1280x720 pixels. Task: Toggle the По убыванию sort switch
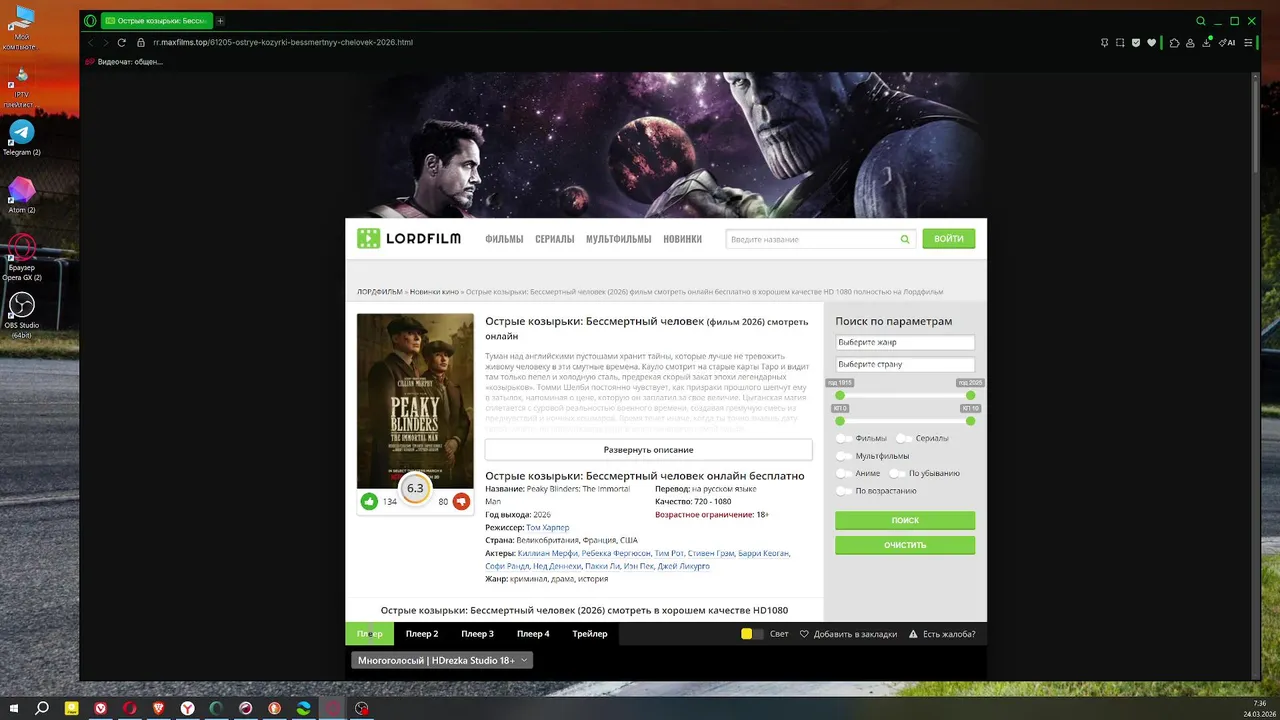pyautogui.click(x=898, y=473)
